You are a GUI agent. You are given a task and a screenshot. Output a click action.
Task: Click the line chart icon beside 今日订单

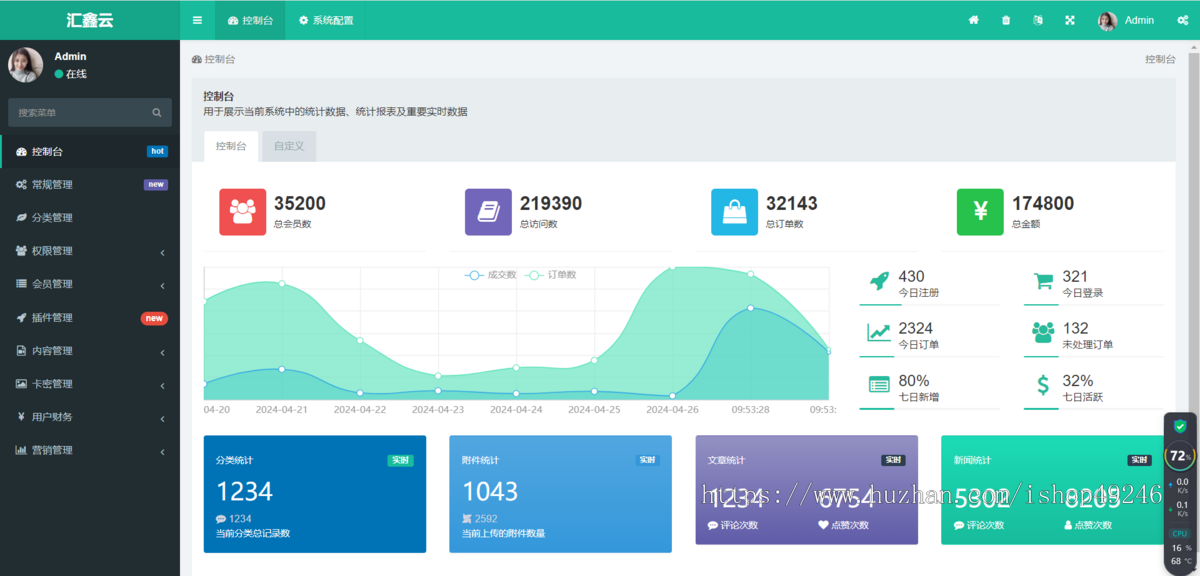click(x=879, y=333)
